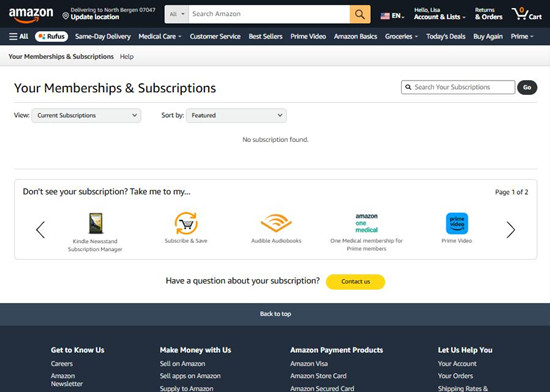Open the All search category dropdown
This screenshot has width=550, height=392.
point(177,14)
